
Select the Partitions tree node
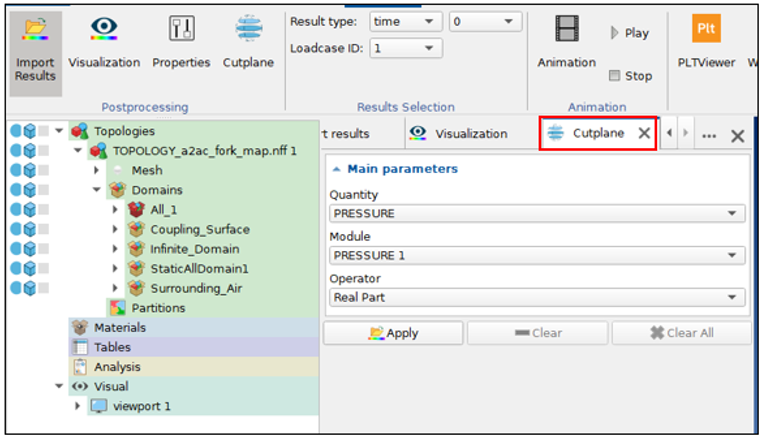click(158, 308)
